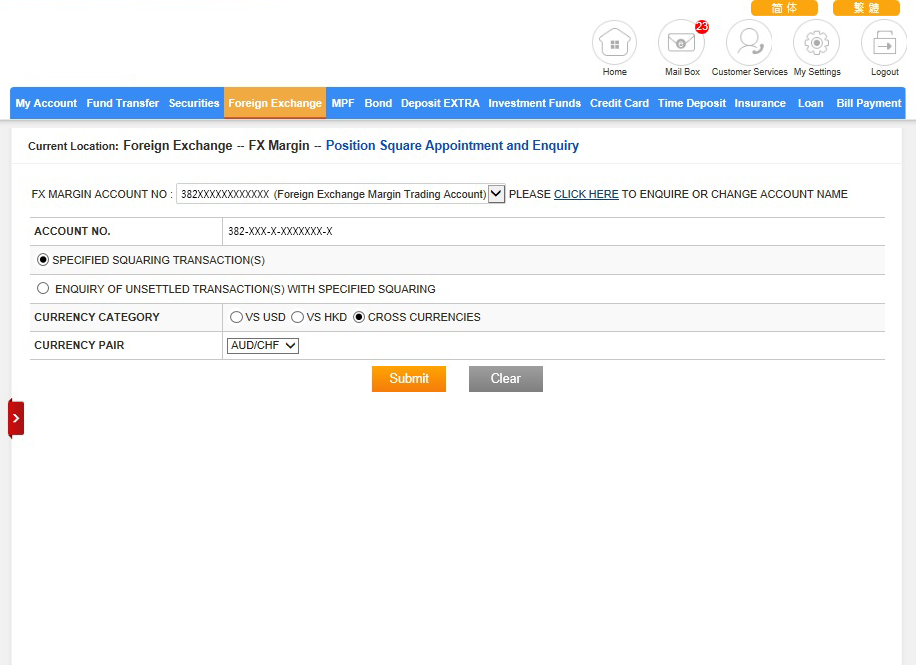The image size is (916, 665).
Task: Open the Fund Transfer menu
Action: coord(122,103)
